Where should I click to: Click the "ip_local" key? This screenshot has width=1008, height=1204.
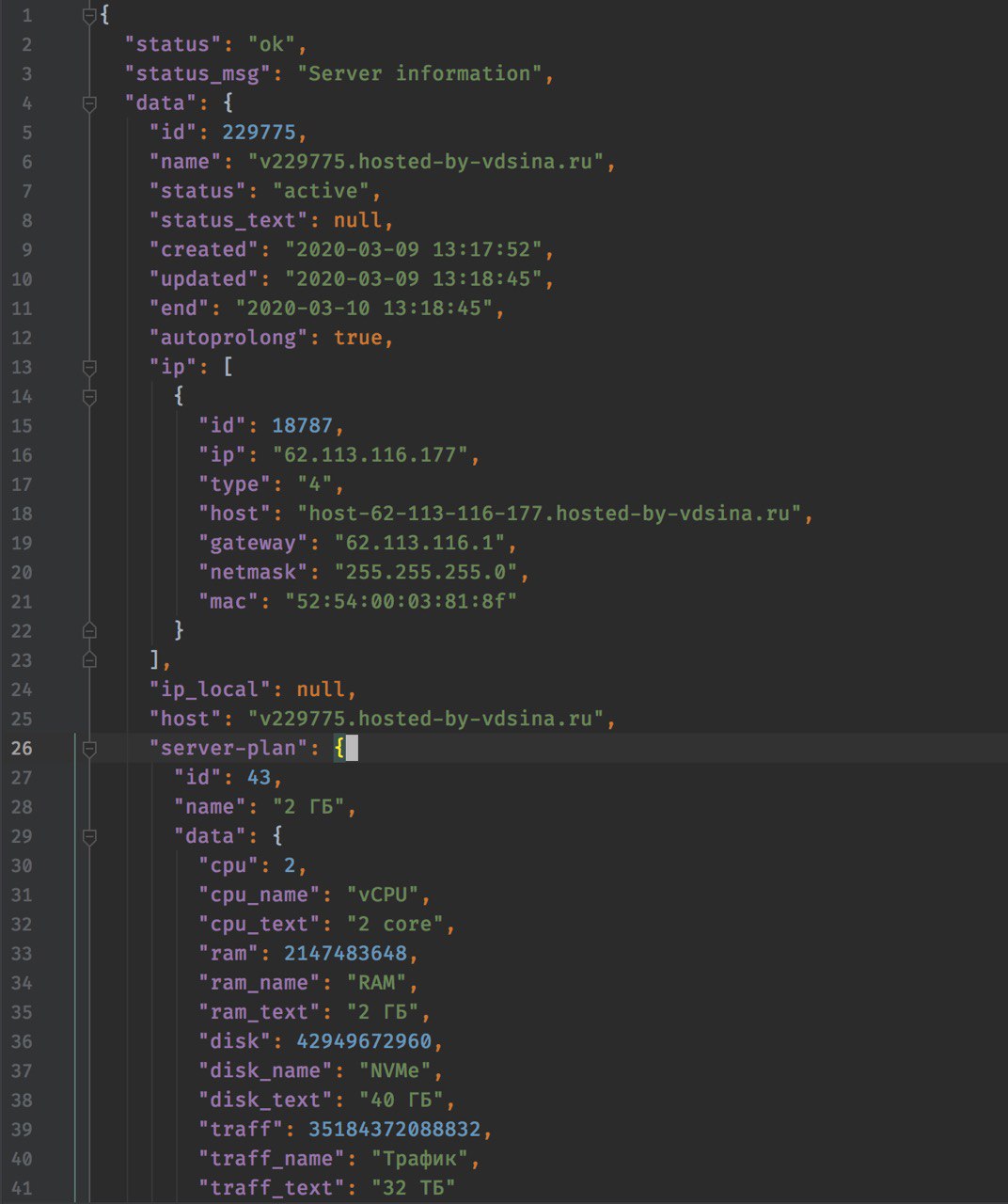(216, 690)
